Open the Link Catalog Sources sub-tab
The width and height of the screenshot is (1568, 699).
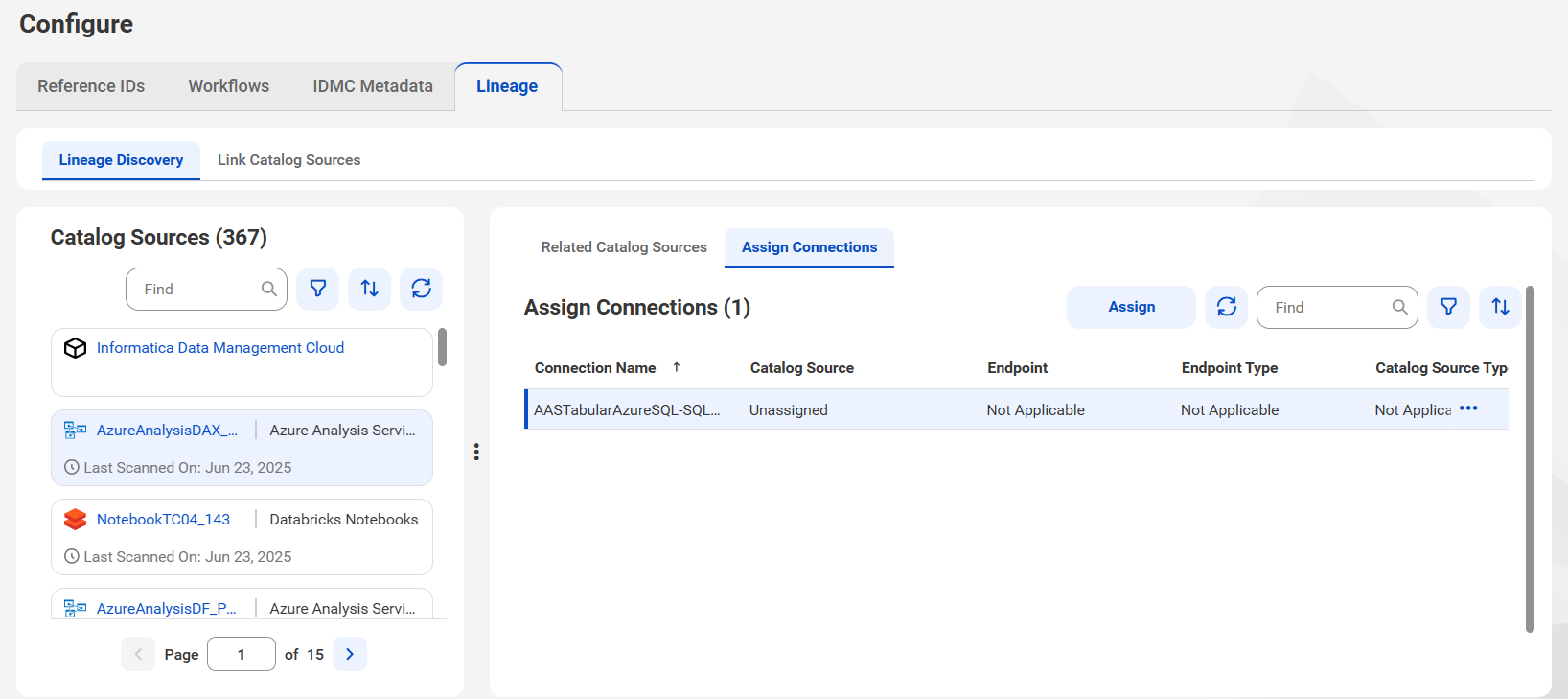tap(288, 160)
